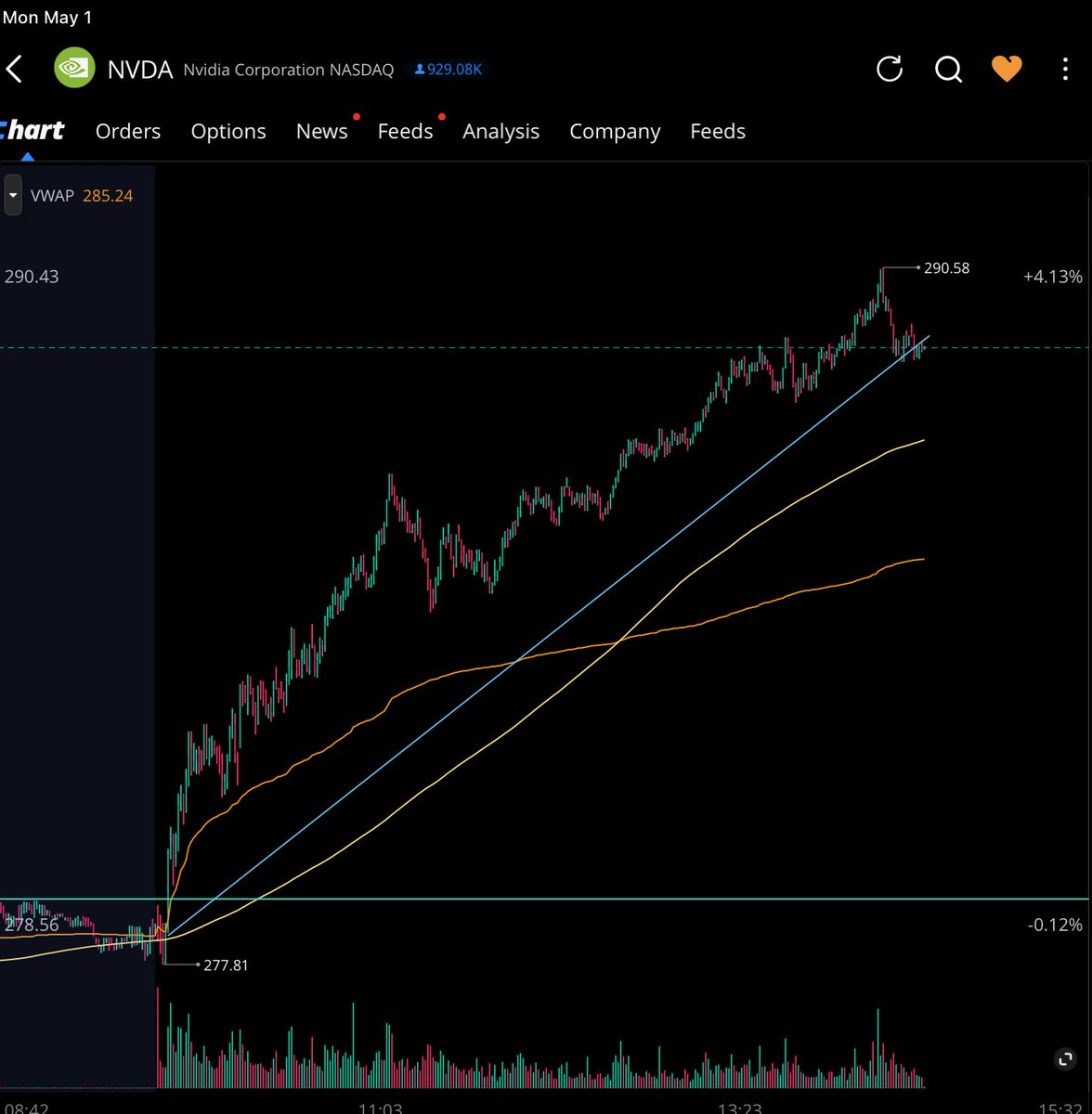The image size is (1092, 1114).
Task: Expand the VWAP indicator dropdown arrow
Action: point(12,196)
